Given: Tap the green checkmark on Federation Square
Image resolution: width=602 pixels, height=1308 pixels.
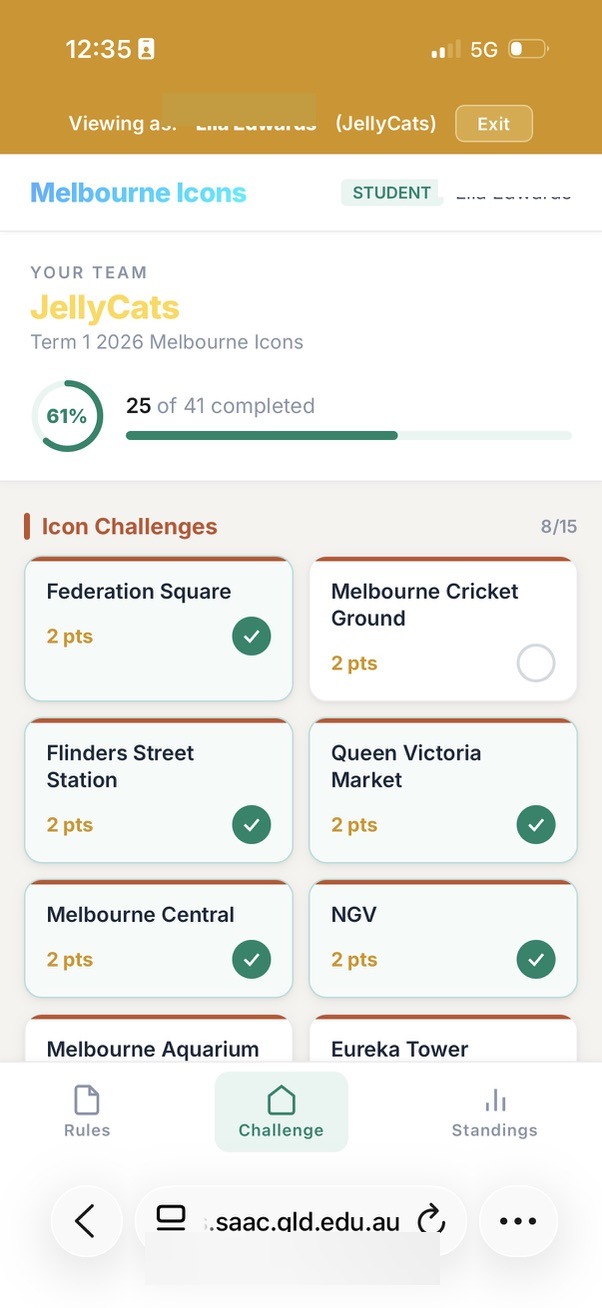Looking at the screenshot, I should (251, 636).
